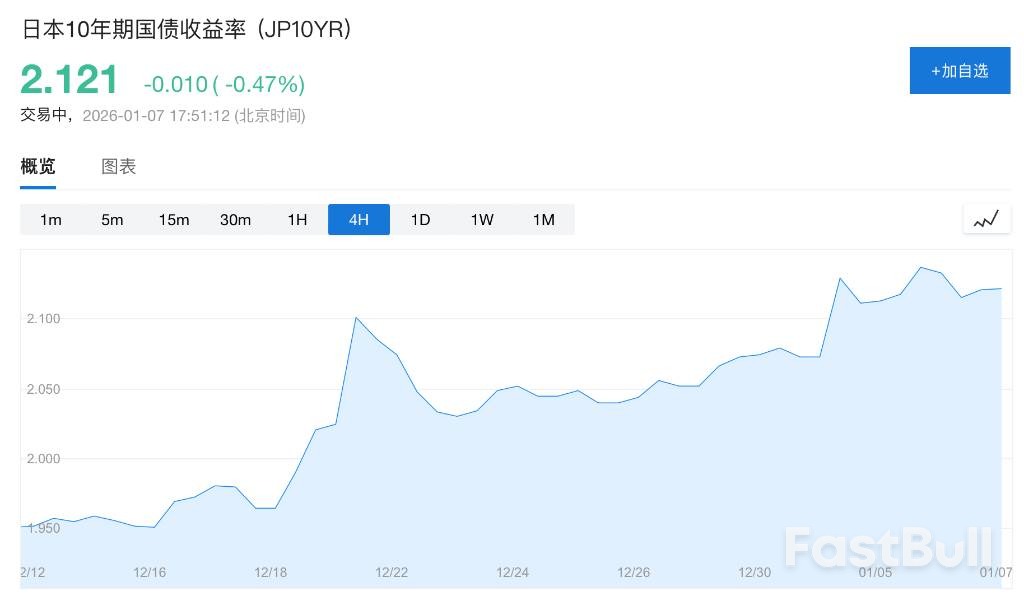Screen dimensions: 1024x600
Task: Click the 2.100 y-axis label
Action: pos(44,318)
